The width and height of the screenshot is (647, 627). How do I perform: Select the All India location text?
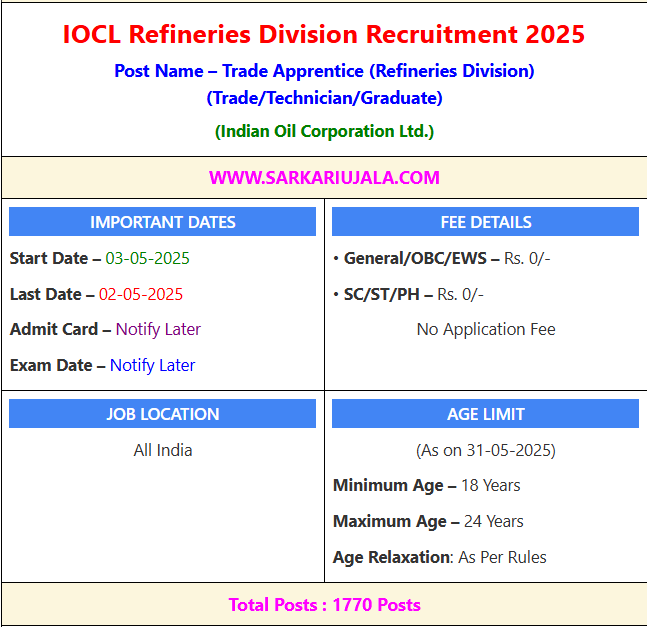click(162, 450)
